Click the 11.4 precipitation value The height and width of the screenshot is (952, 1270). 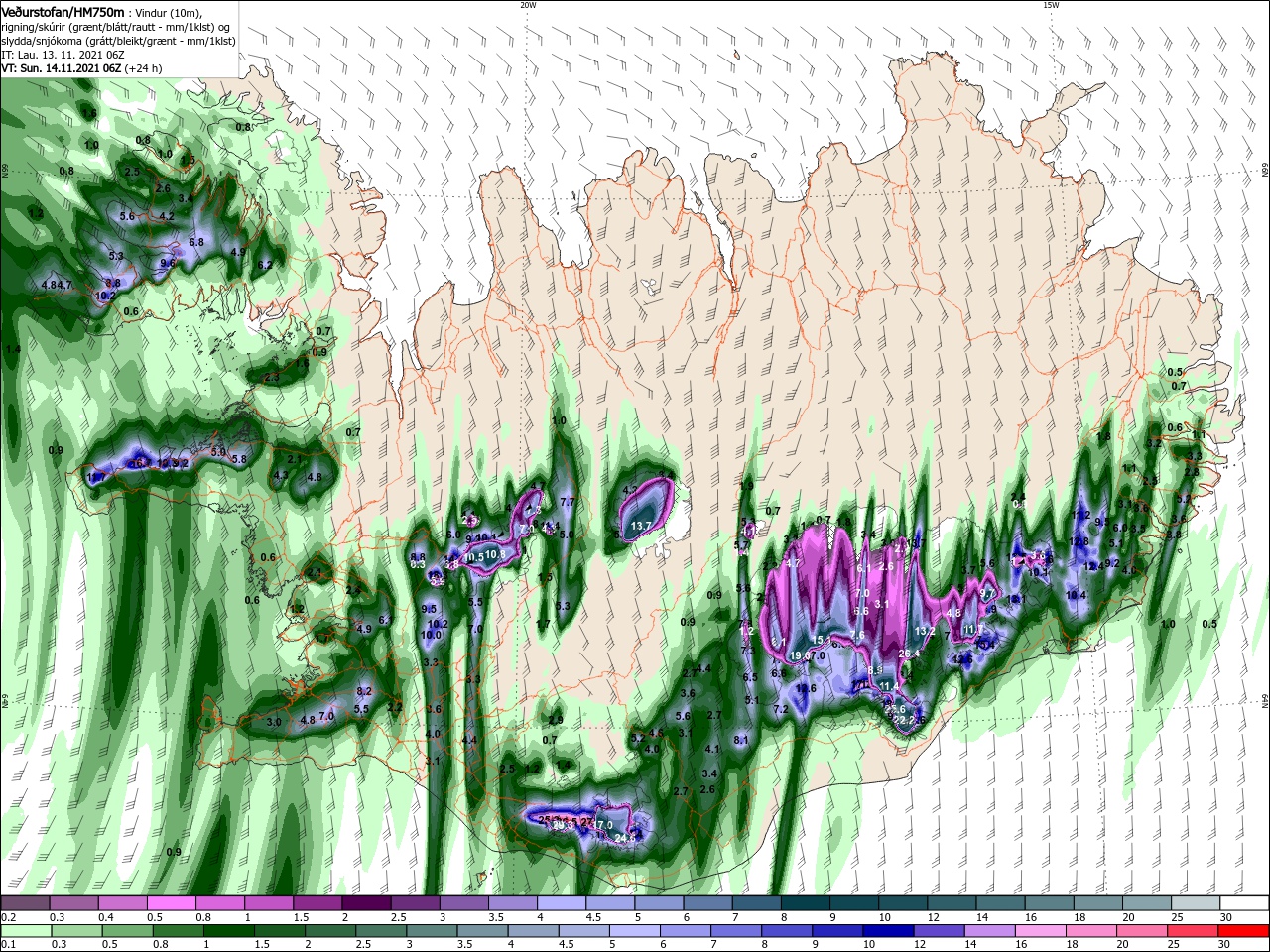tap(889, 686)
